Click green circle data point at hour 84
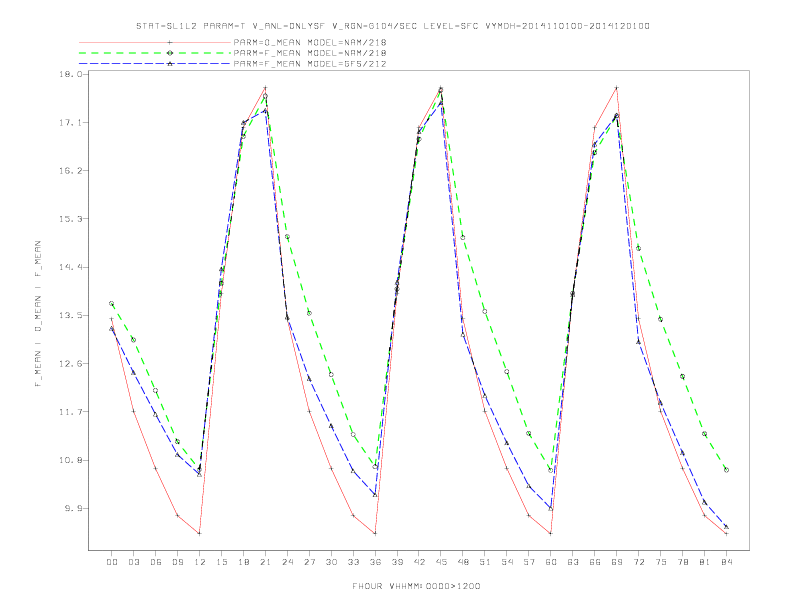This screenshot has height=612, width=792. pyautogui.click(x=726, y=470)
